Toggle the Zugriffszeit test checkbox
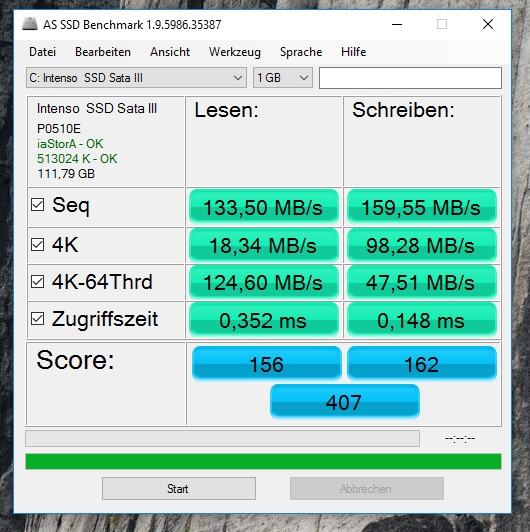The width and height of the screenshot is (530, 532). coord(37,319)
